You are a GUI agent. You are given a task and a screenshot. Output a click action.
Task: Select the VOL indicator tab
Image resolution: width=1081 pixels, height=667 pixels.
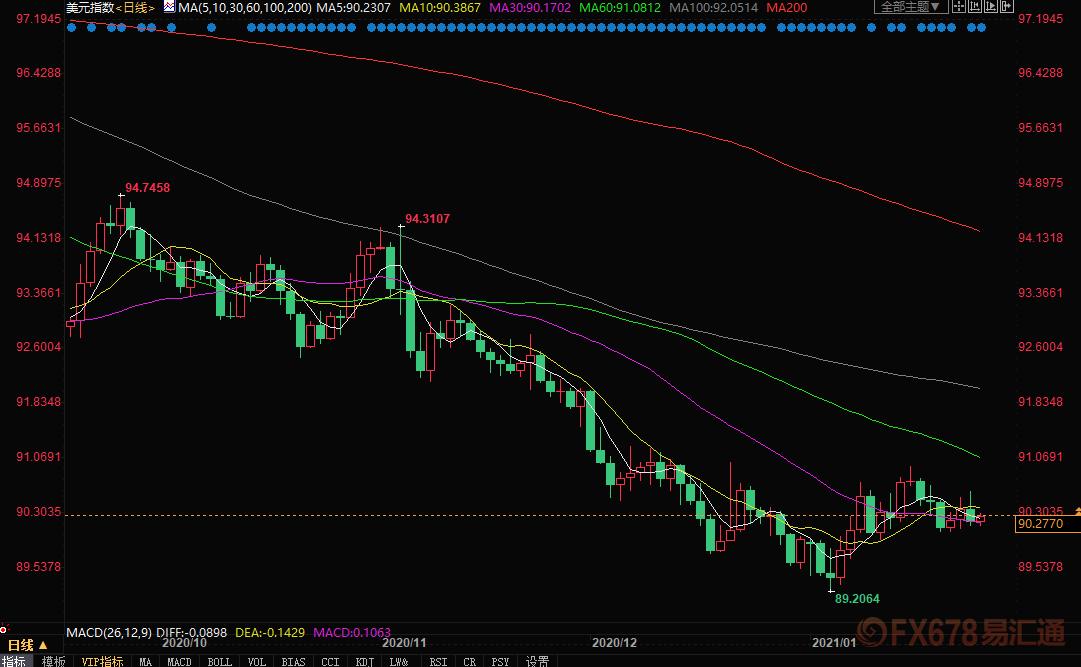point(256,661)
